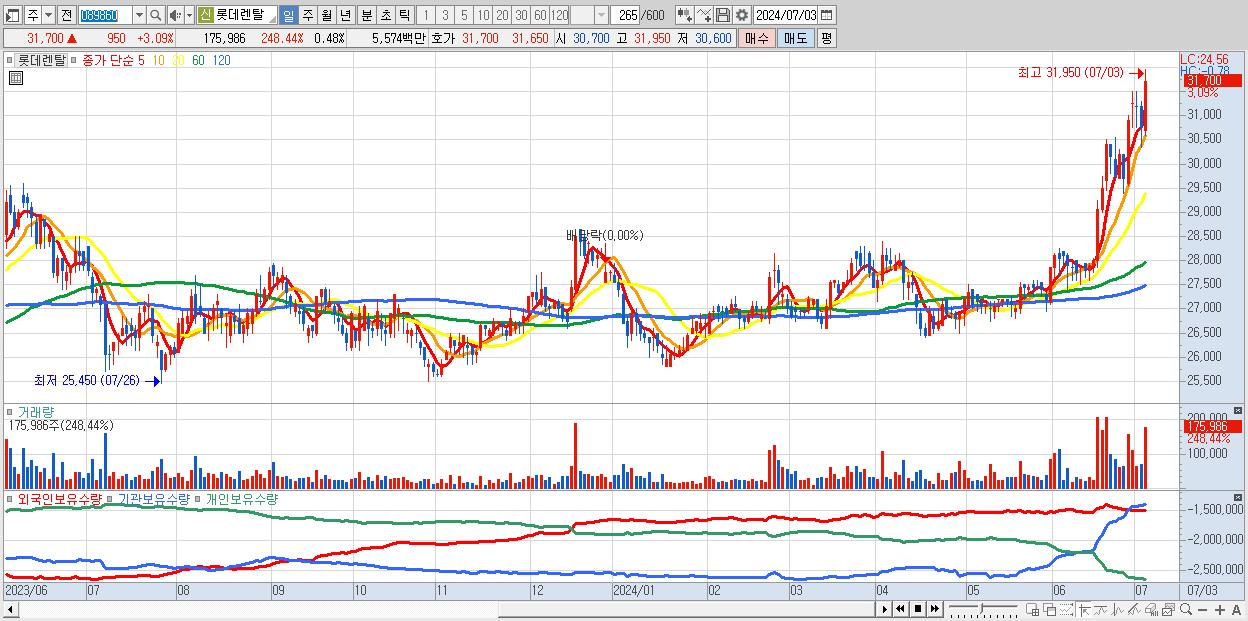
Task: Click the indicator line check icon
Action: [x=704, y=15]
